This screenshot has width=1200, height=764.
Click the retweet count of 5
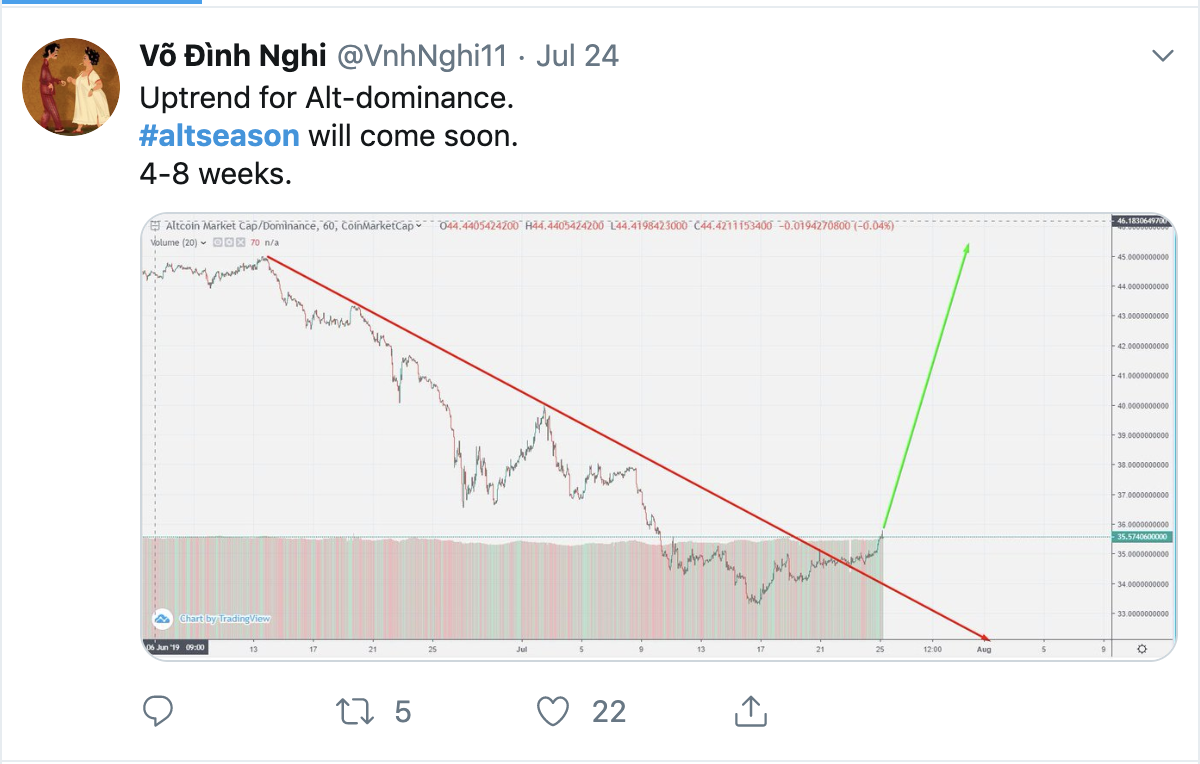(403, 711)
